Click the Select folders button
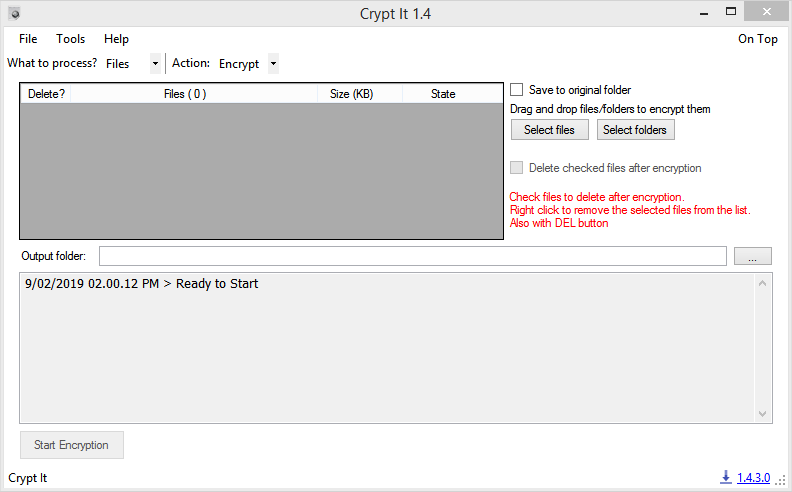Screen dimensions: 792x492 pyautogui.click(x=635, y=130)
